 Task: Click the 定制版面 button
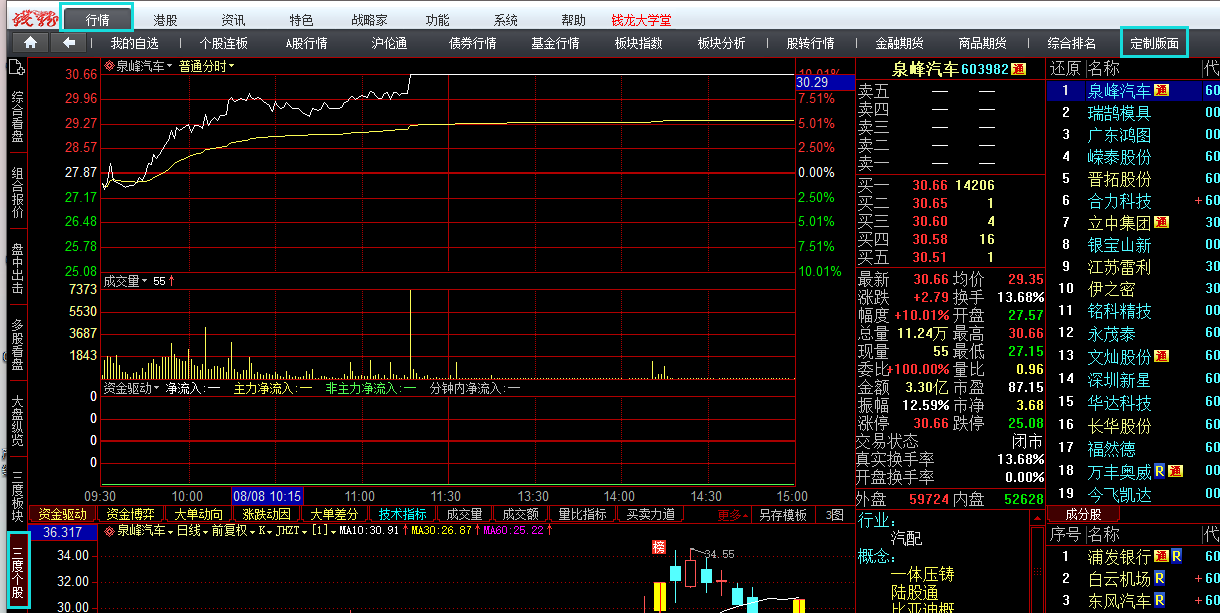click(x=1154, y=43)
